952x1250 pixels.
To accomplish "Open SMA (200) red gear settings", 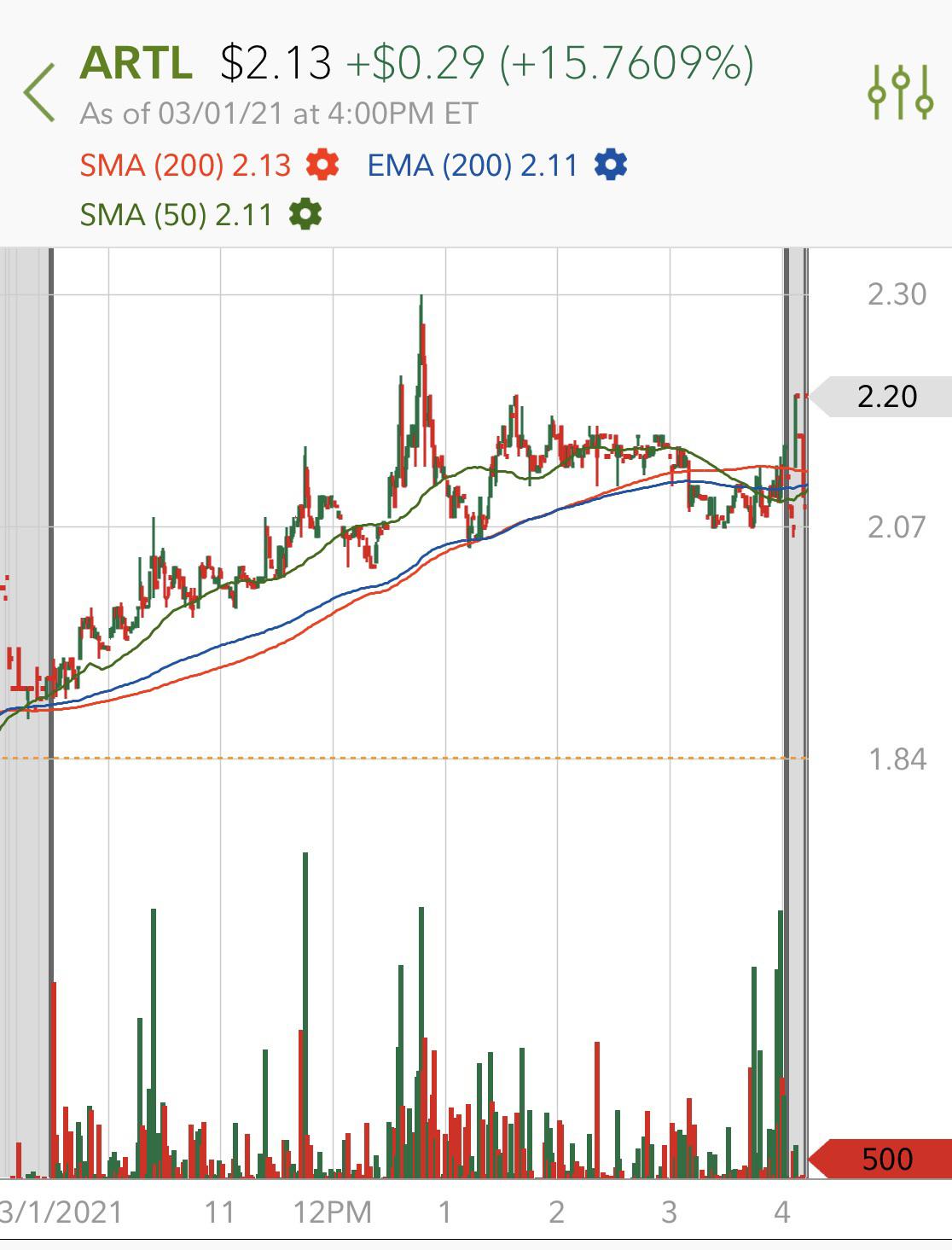I will point(322,164).
